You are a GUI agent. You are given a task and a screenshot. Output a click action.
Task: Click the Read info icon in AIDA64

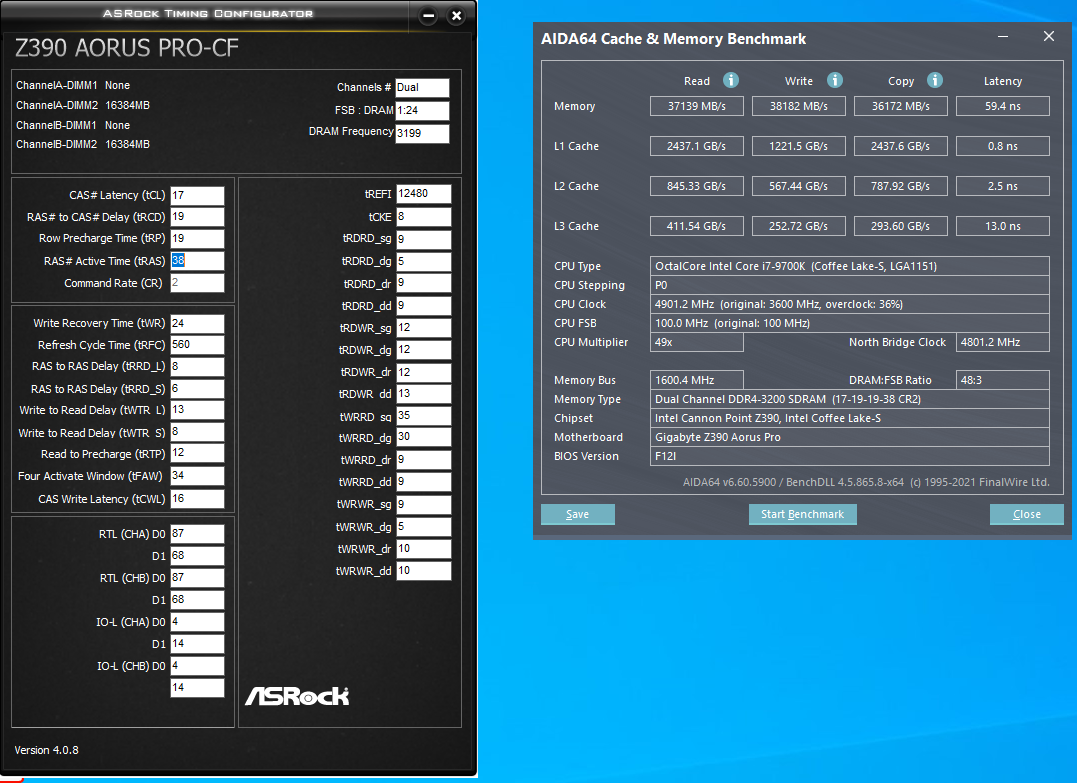731,80
